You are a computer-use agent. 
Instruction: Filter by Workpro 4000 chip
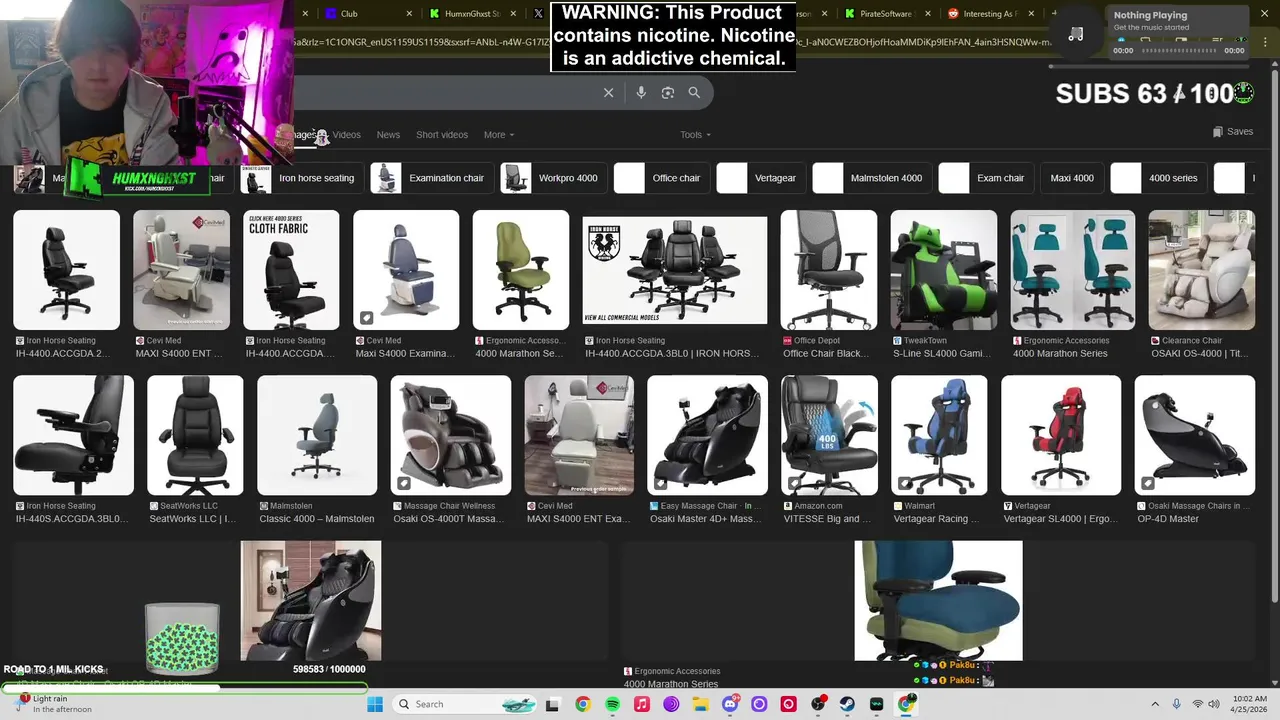tap(552, 178)
